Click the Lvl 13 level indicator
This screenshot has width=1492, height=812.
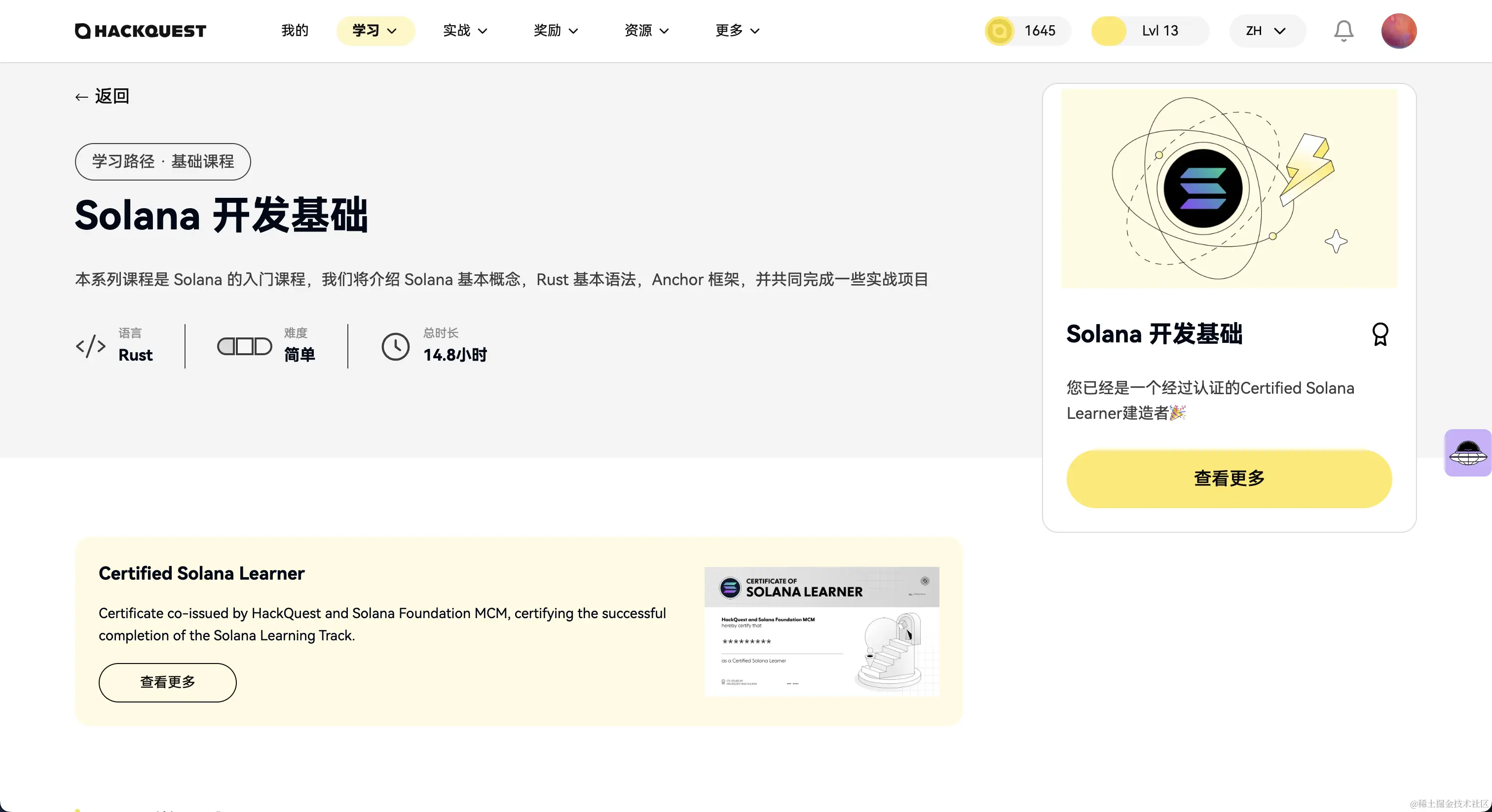pos(1160,31)
